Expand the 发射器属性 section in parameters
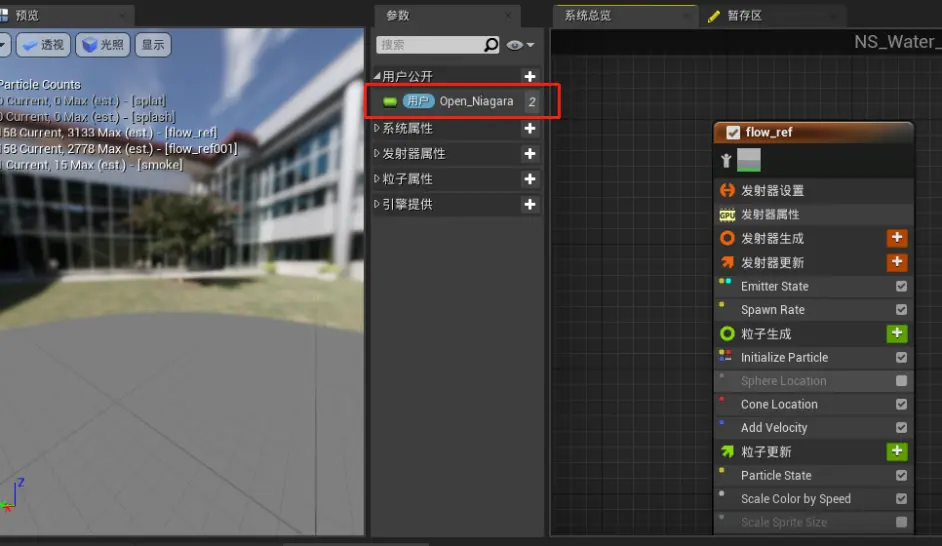The height and width of the screenshot is (546, 942). pyautogui.click(x=377, y=154)
